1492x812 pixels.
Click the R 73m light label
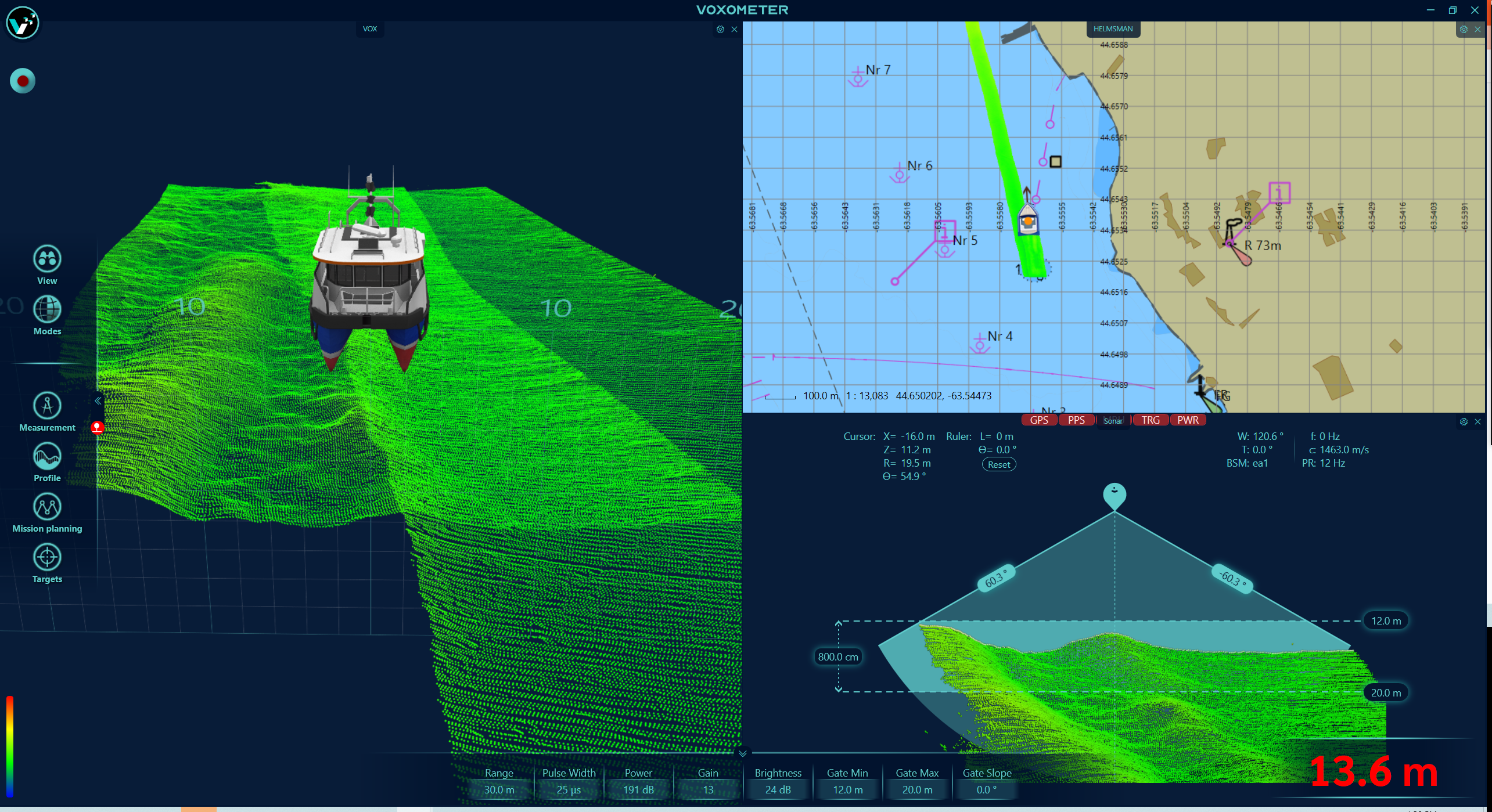click(1263, 246)
